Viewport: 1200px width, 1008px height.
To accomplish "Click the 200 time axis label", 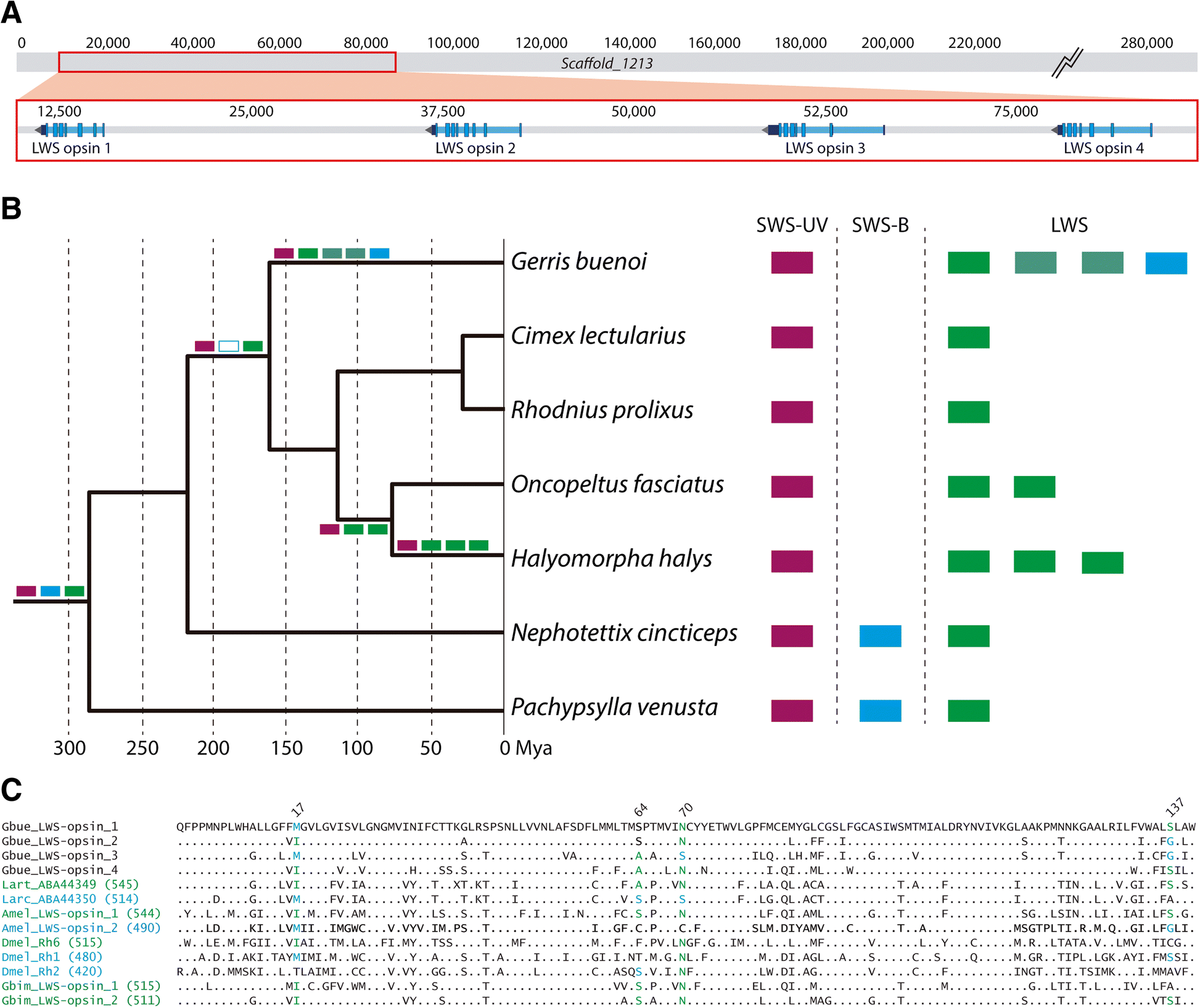I will tap(213, 748).
